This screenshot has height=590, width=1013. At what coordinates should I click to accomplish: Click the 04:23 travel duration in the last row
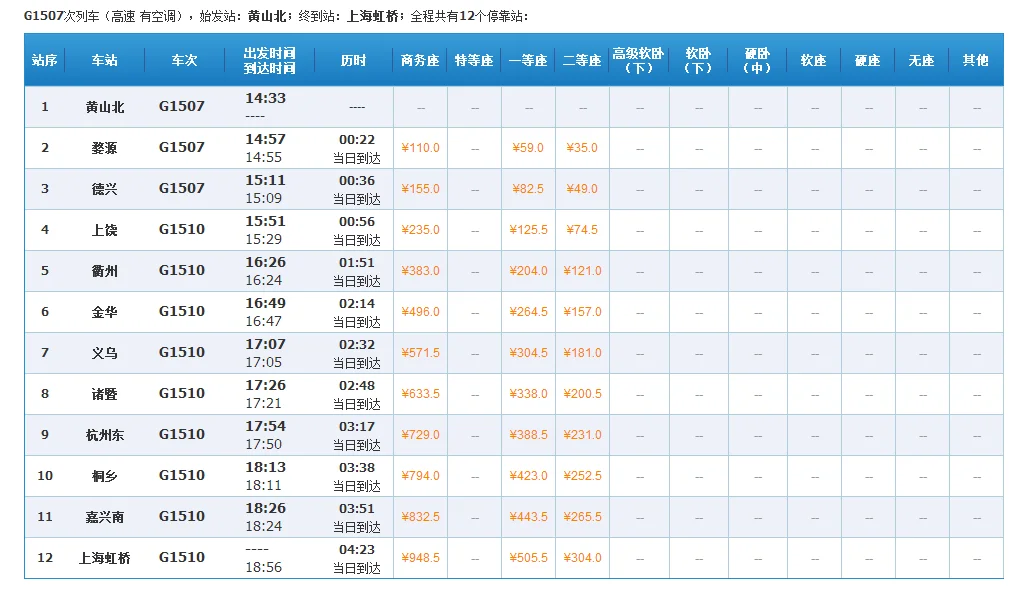point(356,550)
